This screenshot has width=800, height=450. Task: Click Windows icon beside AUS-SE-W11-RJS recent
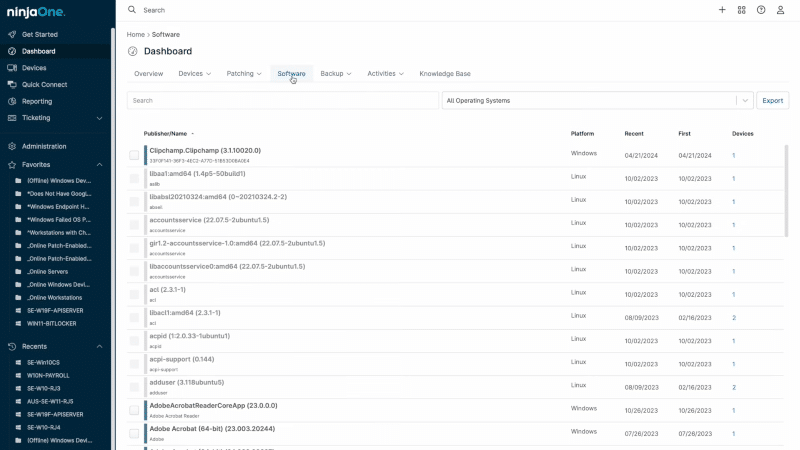(x=18, y=402)
